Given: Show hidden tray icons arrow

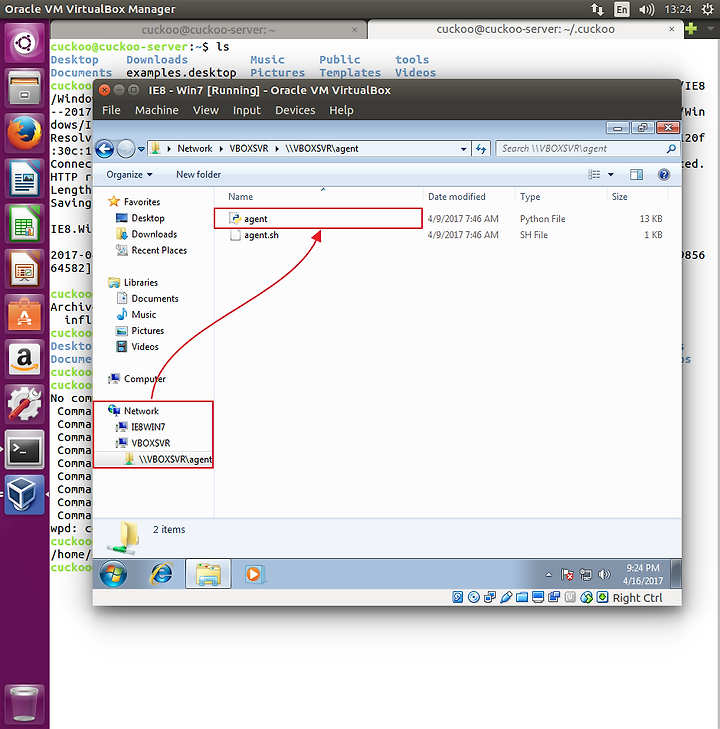Looking at the screenshot, I should [x=549, y=575].
